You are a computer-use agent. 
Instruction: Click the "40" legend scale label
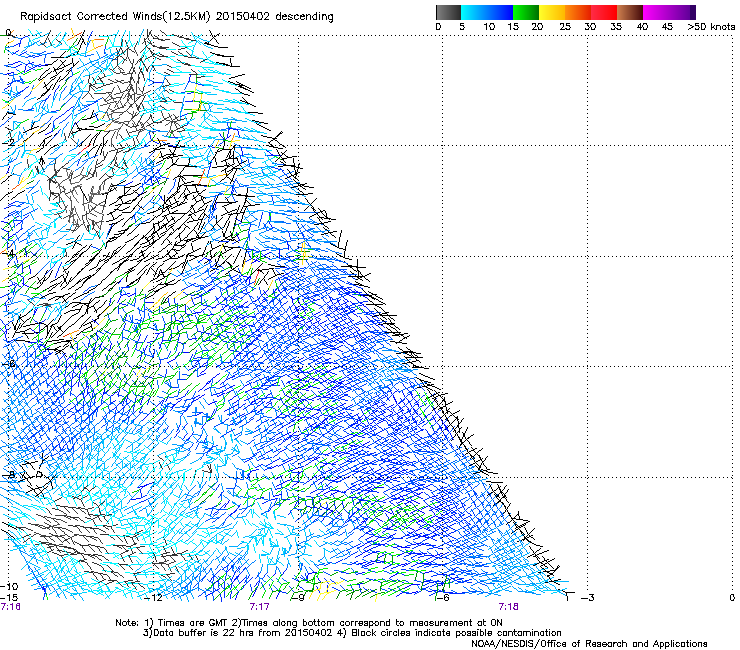[x=642, y=27]
